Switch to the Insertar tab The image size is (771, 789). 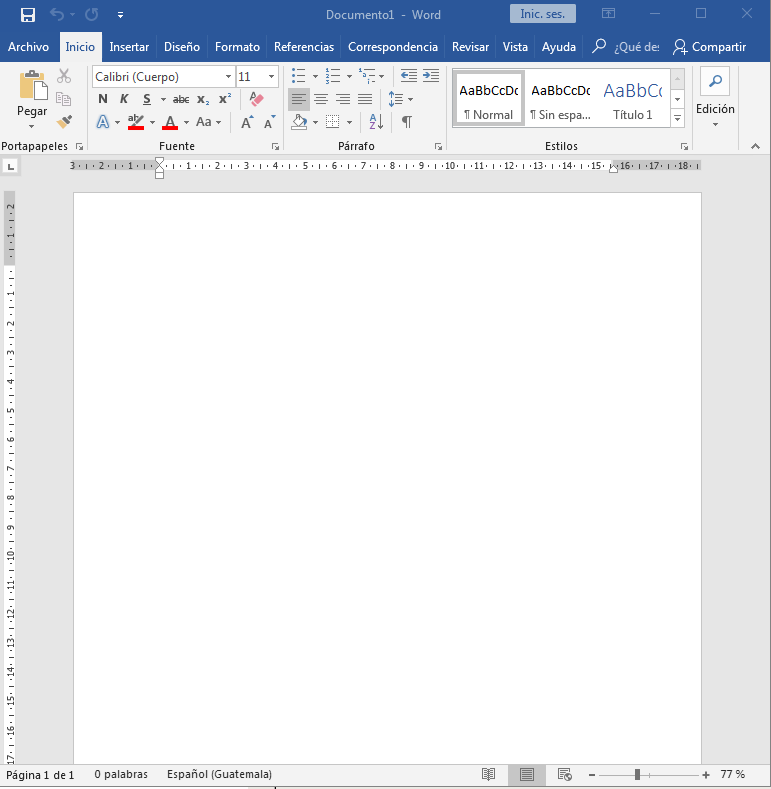click(x=129, y=47)
